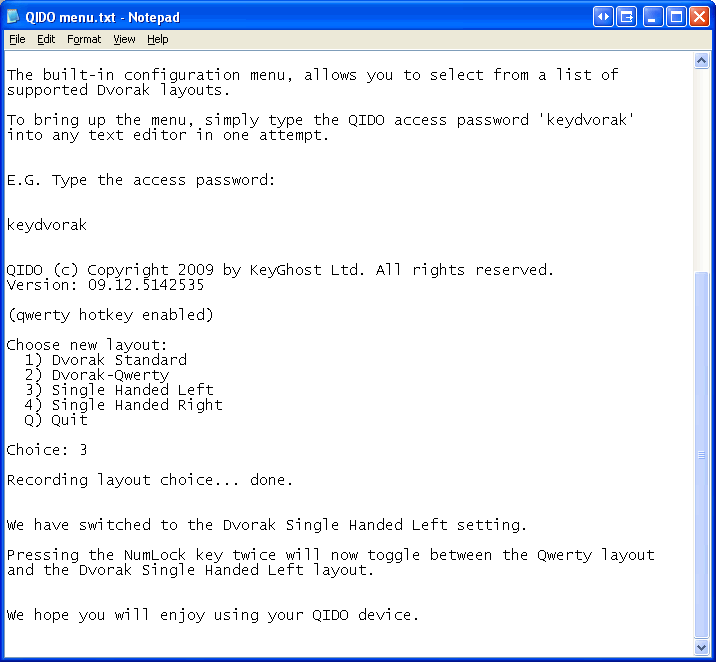Click the scrollbar track above the thumb

tap(701, 170)
